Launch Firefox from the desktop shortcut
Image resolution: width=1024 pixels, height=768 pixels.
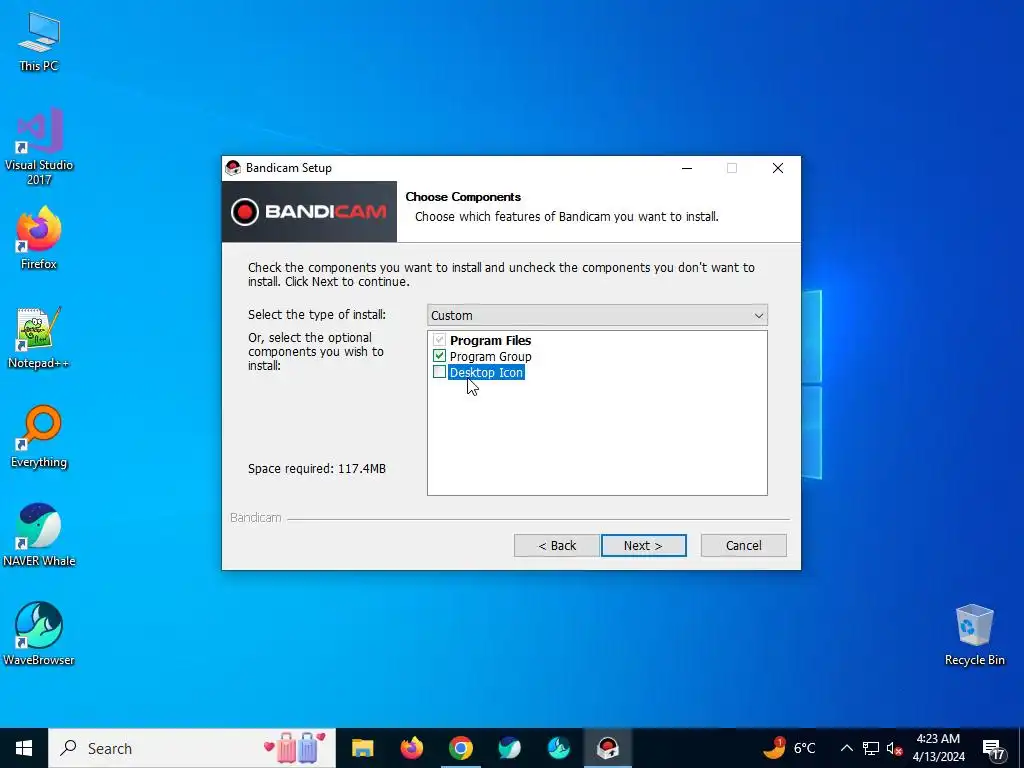pyautogui.click(x=39, y=238)
